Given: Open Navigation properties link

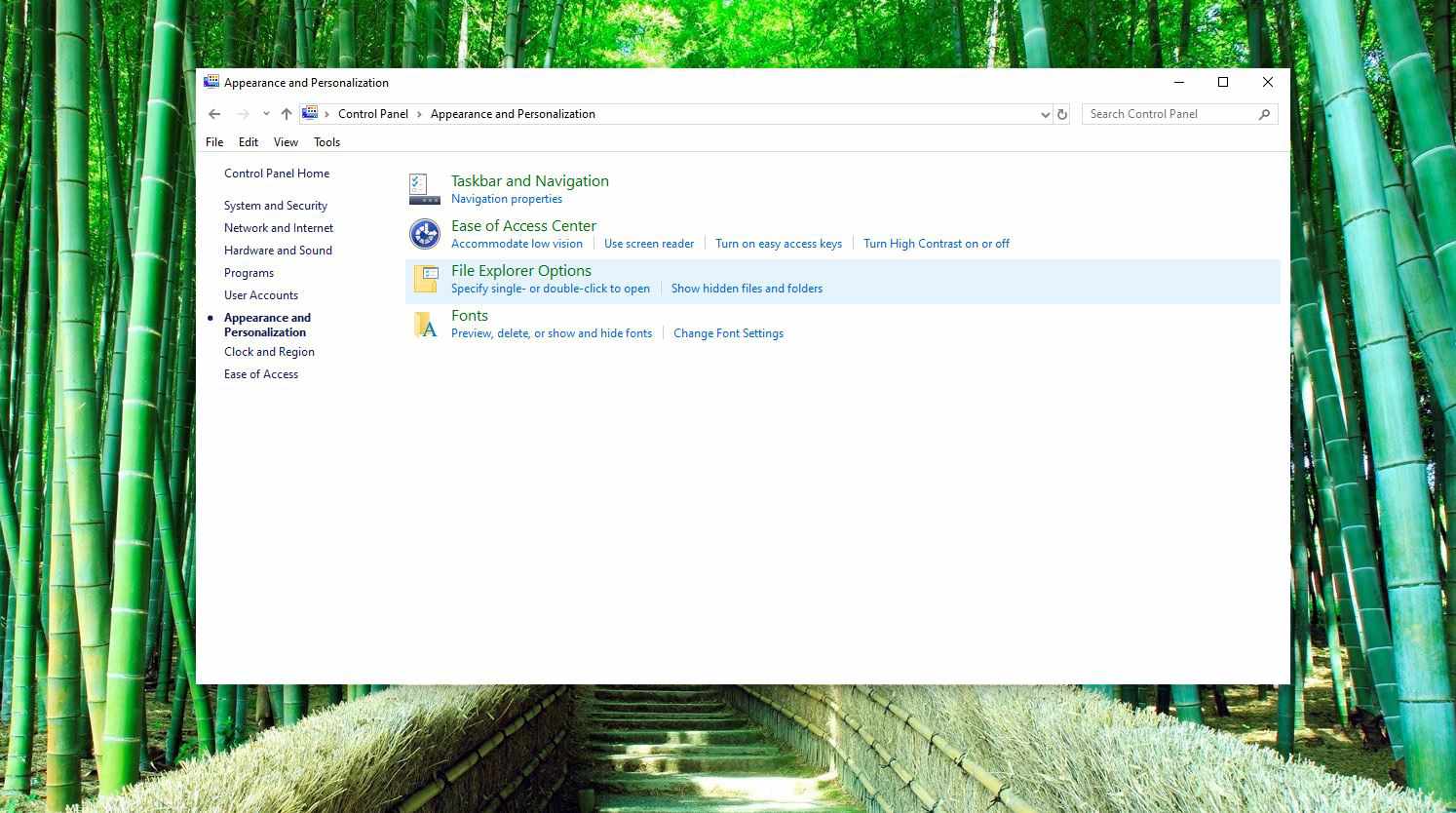Looking at the screenshot, I should (507, 199).
